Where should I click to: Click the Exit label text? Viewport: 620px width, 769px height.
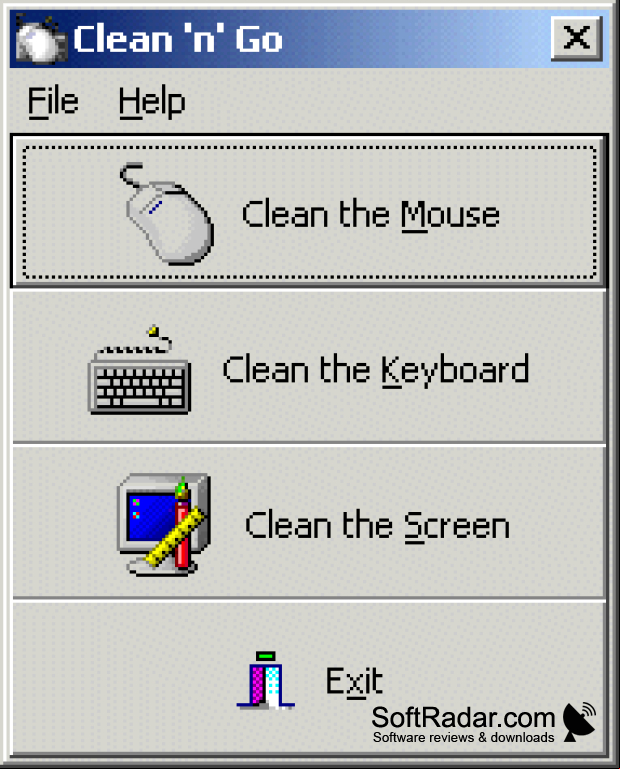click(x=354, y=681)
